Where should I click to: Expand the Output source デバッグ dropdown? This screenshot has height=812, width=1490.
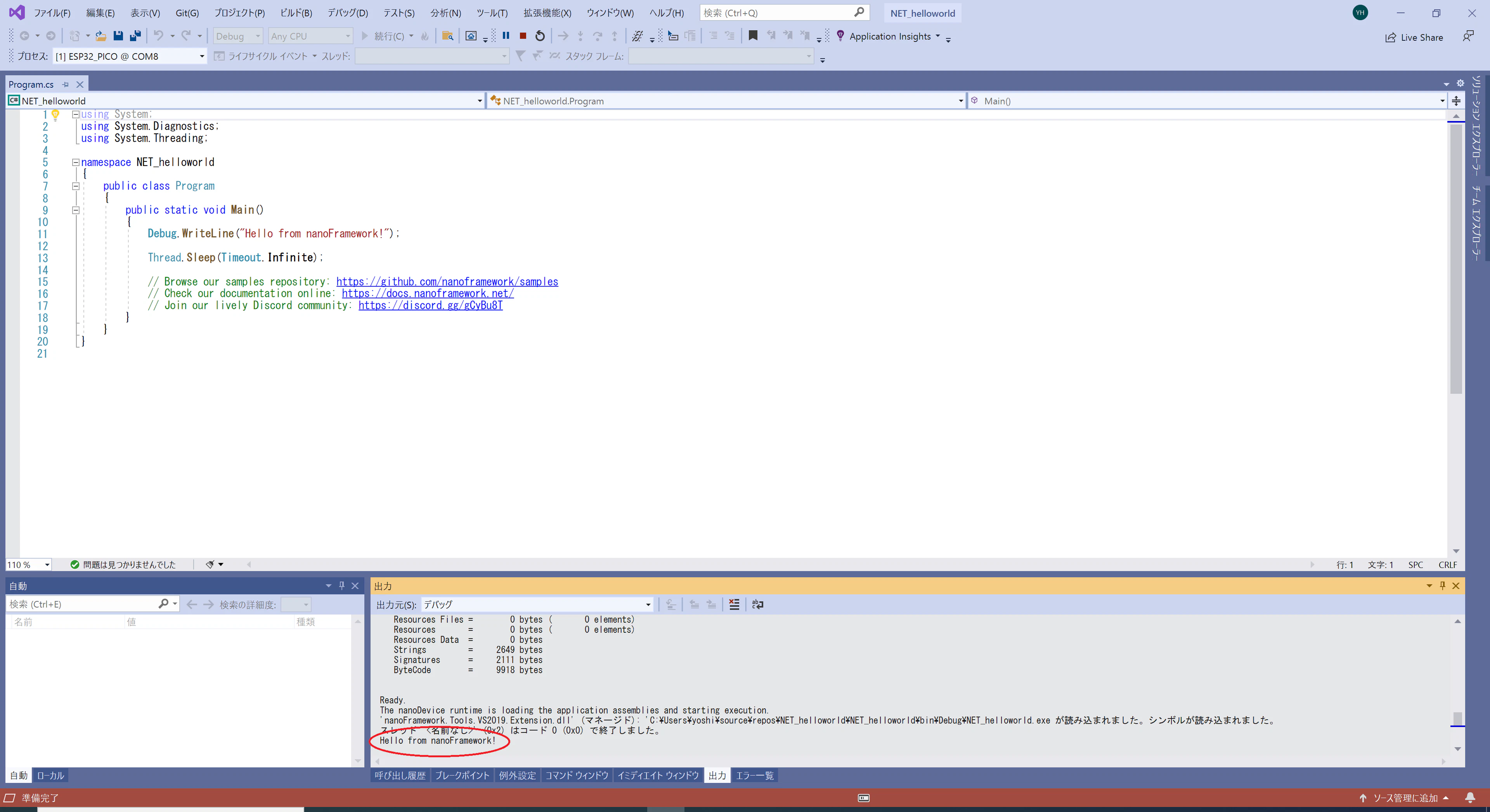[x=648, y=604]
